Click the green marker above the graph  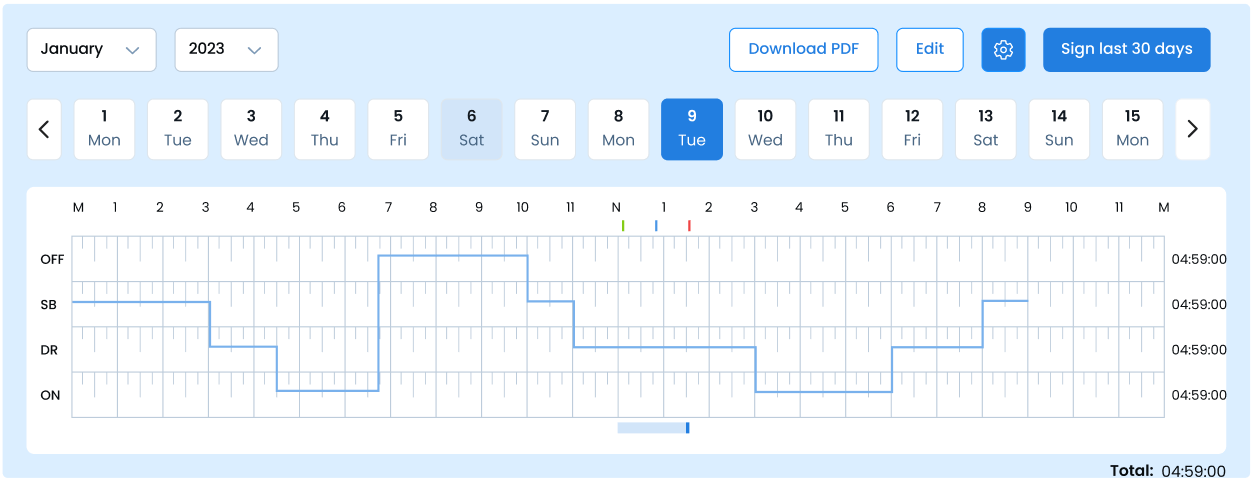(623, 226)
